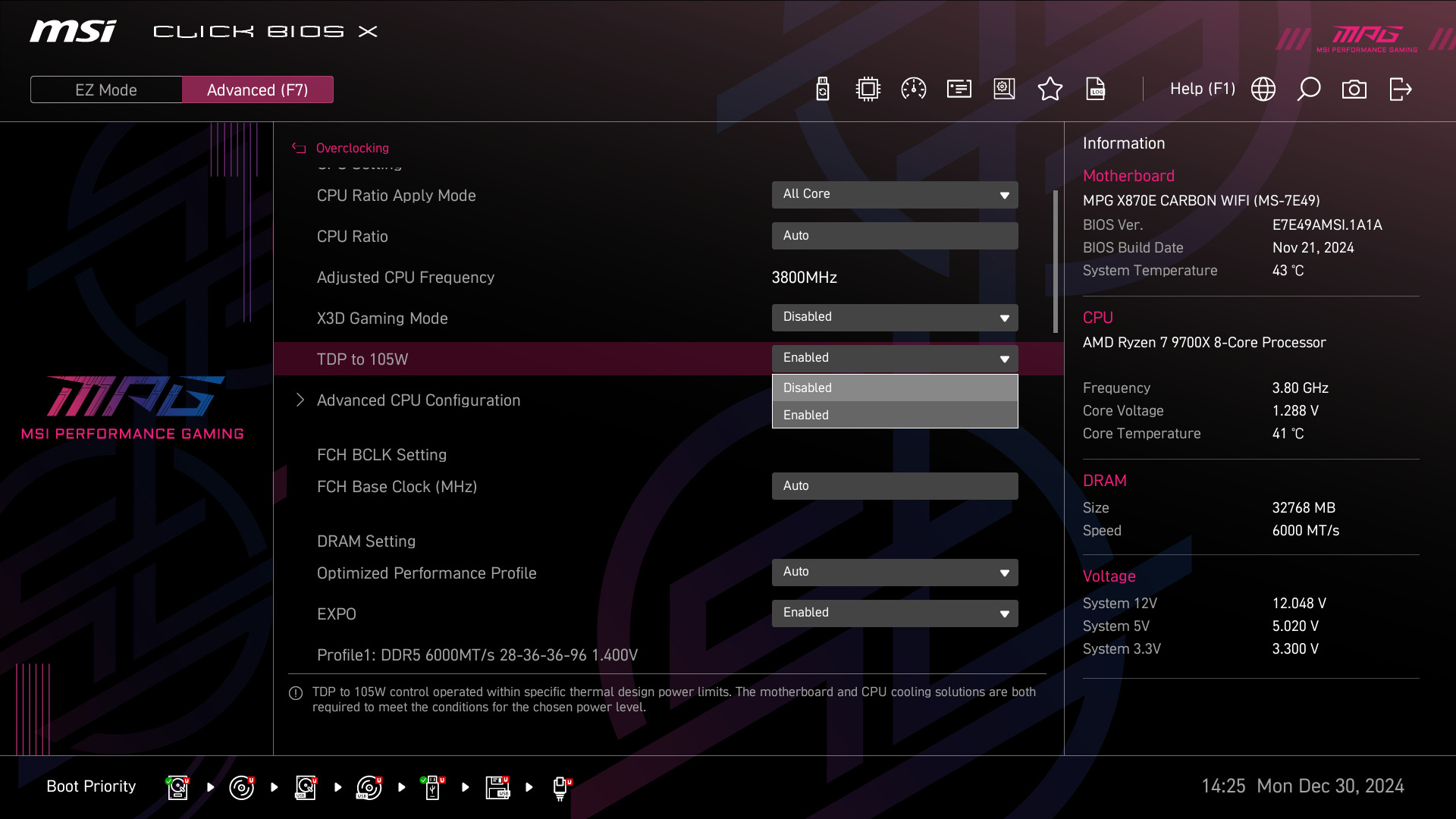1456x819 pixels.
Task: Open the speedometer performance icon
Action: [x=913, y=89]
